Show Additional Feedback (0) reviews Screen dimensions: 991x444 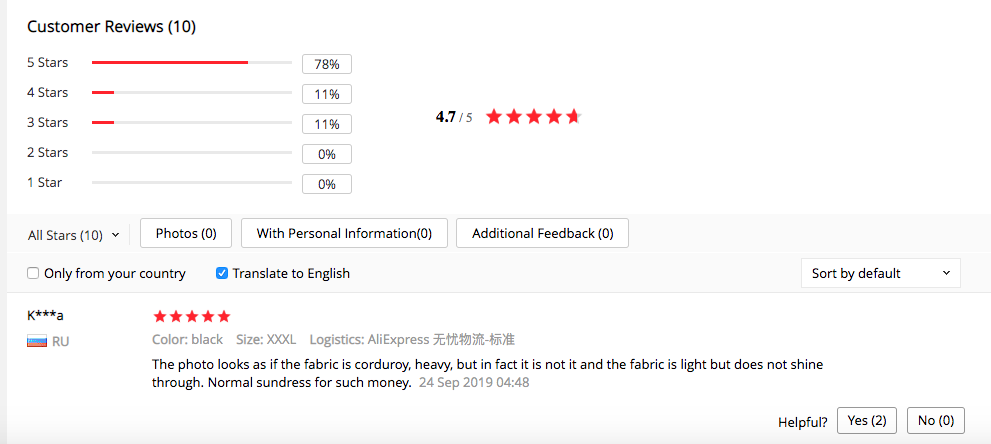point(542,233)
